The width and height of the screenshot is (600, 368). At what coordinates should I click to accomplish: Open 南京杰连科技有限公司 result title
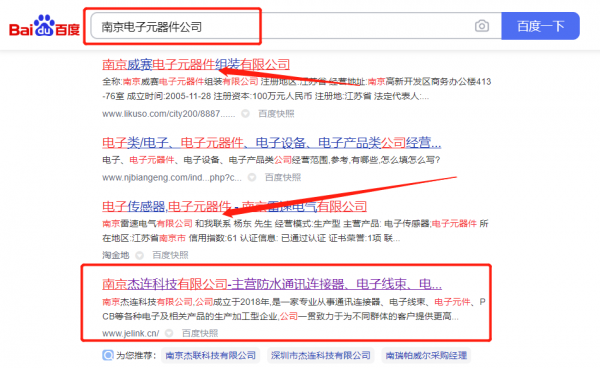(272, 284)
